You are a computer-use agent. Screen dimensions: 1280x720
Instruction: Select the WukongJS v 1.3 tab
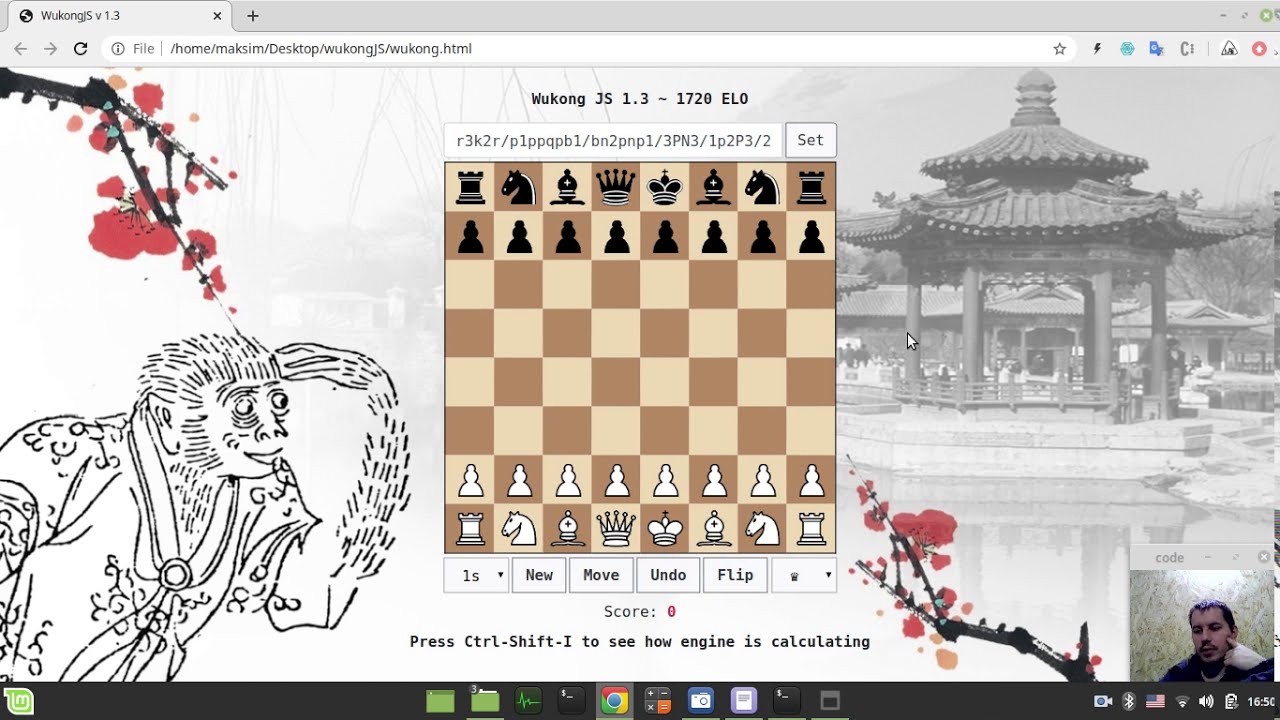click(x=120, y=16)
